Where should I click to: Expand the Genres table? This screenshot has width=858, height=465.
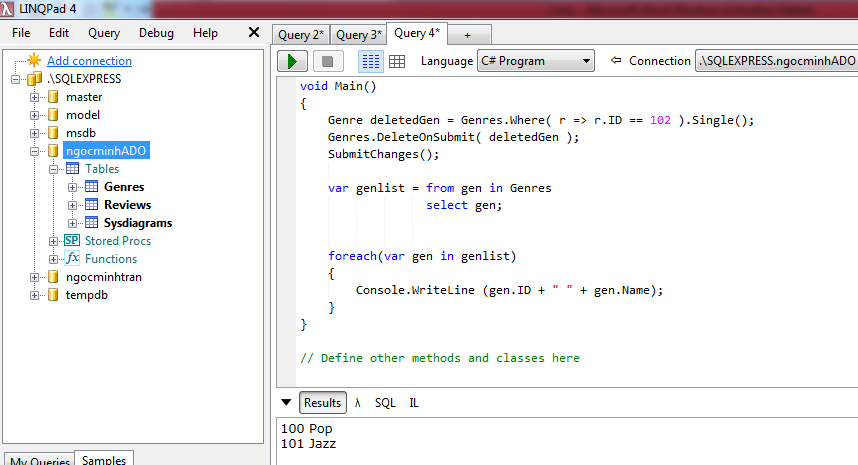click(72, 188)
